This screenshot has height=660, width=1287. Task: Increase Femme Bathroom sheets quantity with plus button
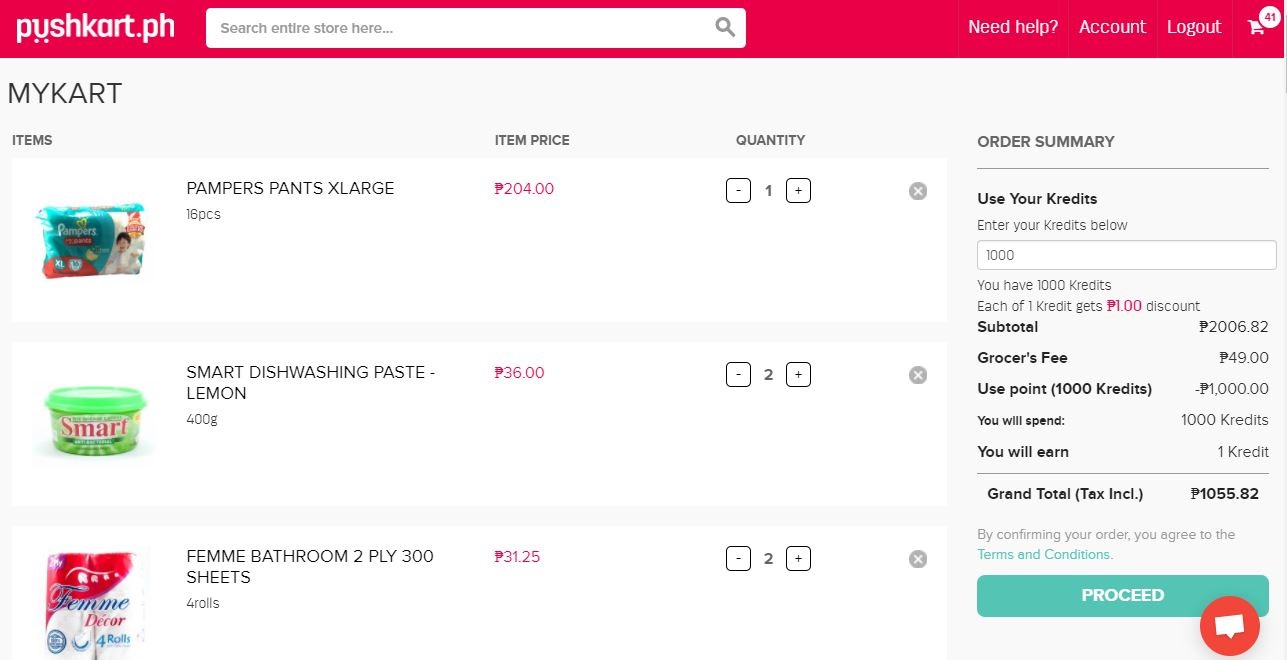tap(798, 558)
